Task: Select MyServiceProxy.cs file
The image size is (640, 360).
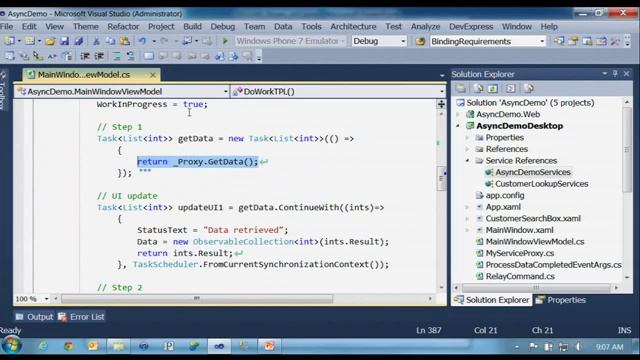Action: click(520, 253)
